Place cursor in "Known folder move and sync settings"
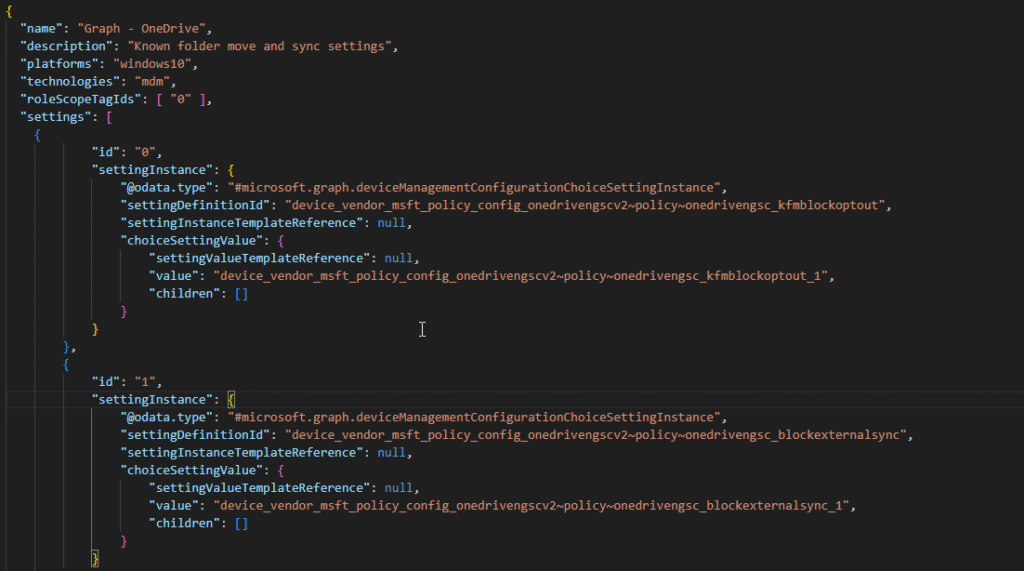This screenshot has height=571, width=1024. [257, 46]
